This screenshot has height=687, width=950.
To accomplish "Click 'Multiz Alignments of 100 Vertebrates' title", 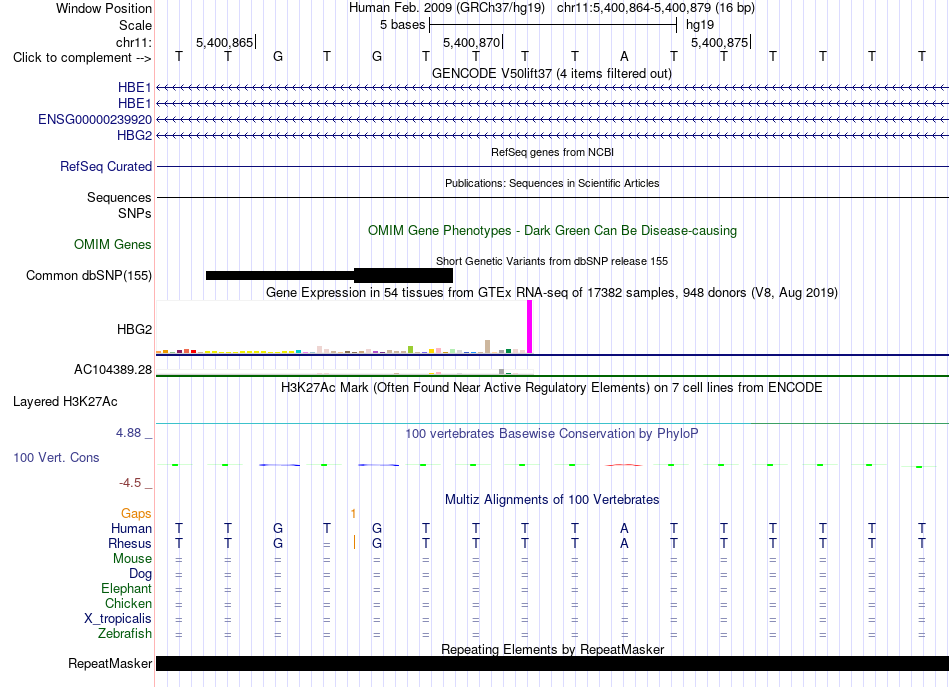I will click(552, 499).
